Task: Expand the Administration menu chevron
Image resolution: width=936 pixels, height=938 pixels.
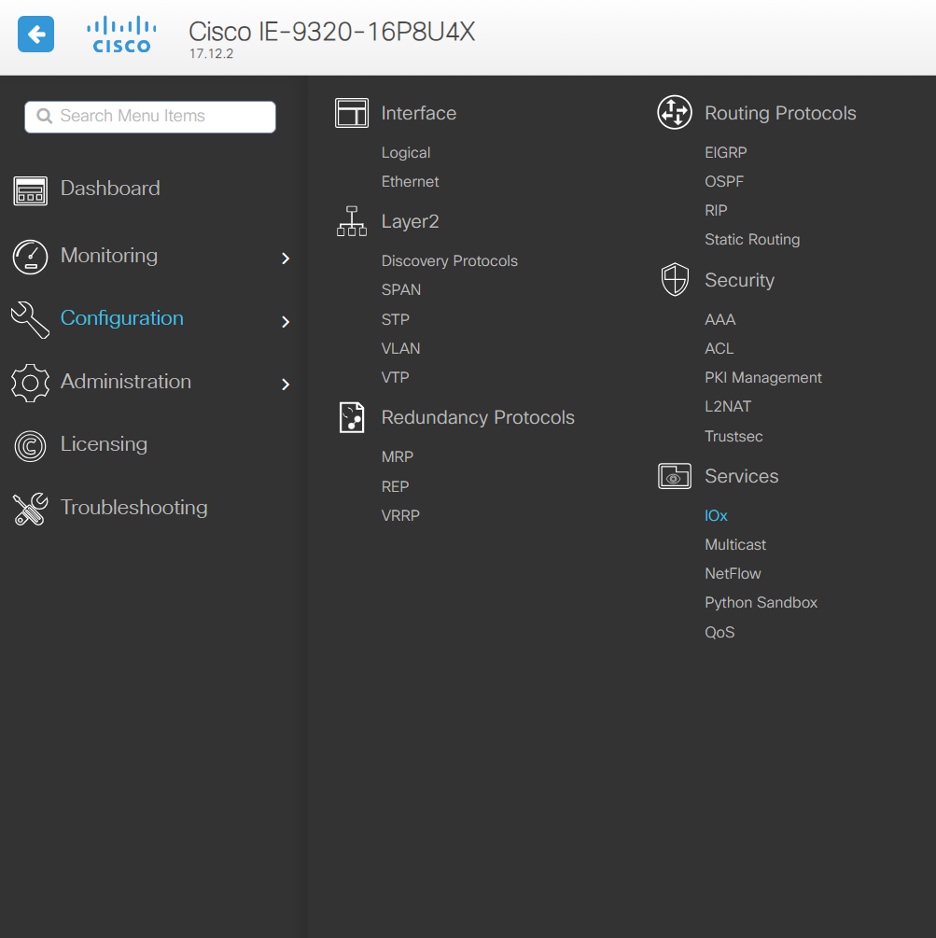Action: click(285, 384)
